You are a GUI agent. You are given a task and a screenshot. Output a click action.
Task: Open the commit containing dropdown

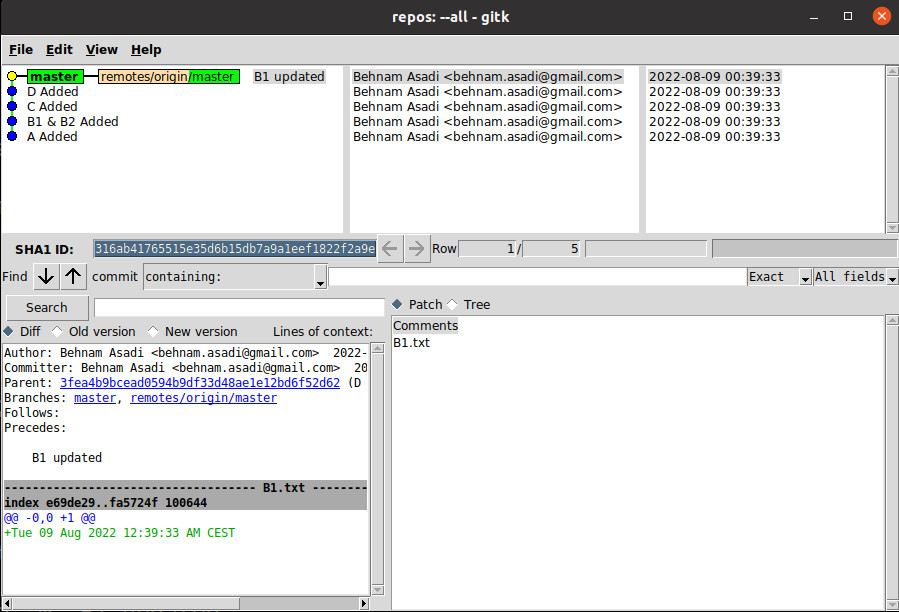point(235,277)
